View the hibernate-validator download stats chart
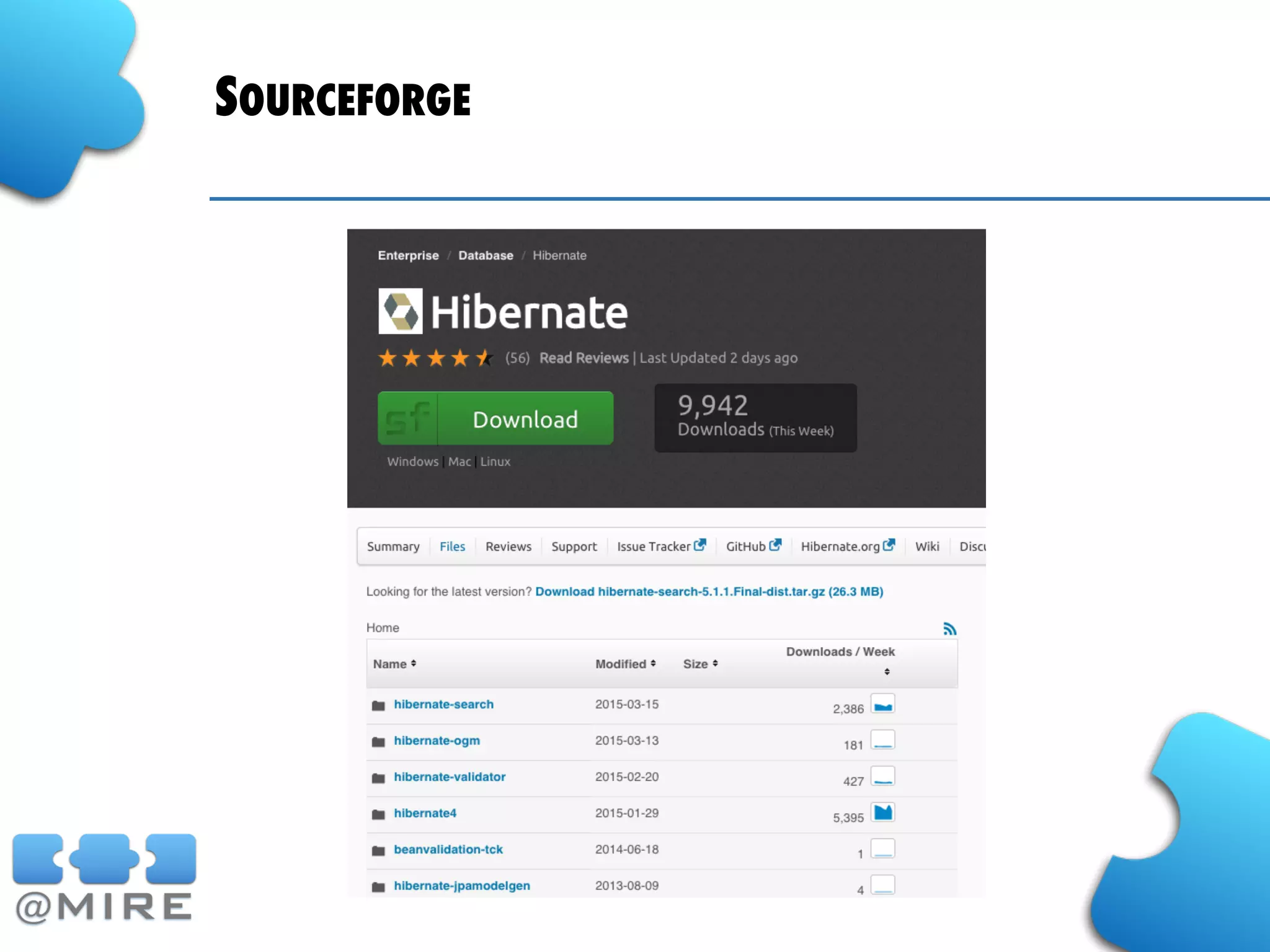 pos(883,776)
